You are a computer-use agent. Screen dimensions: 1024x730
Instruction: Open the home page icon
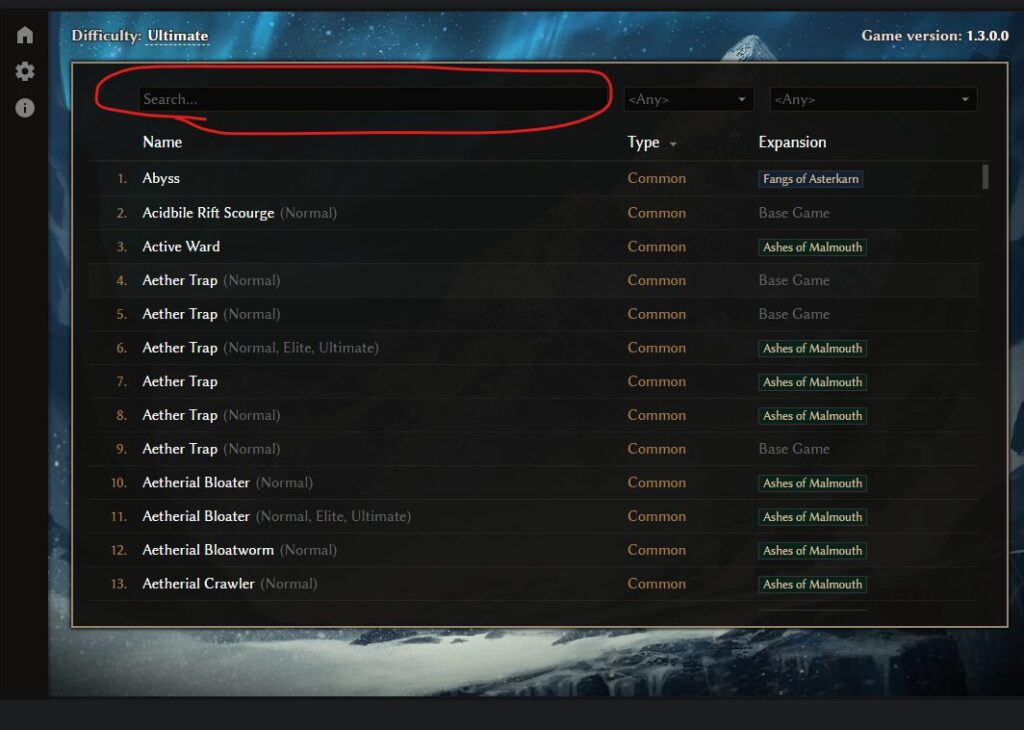pyautogui.click(x=25, y=35)
